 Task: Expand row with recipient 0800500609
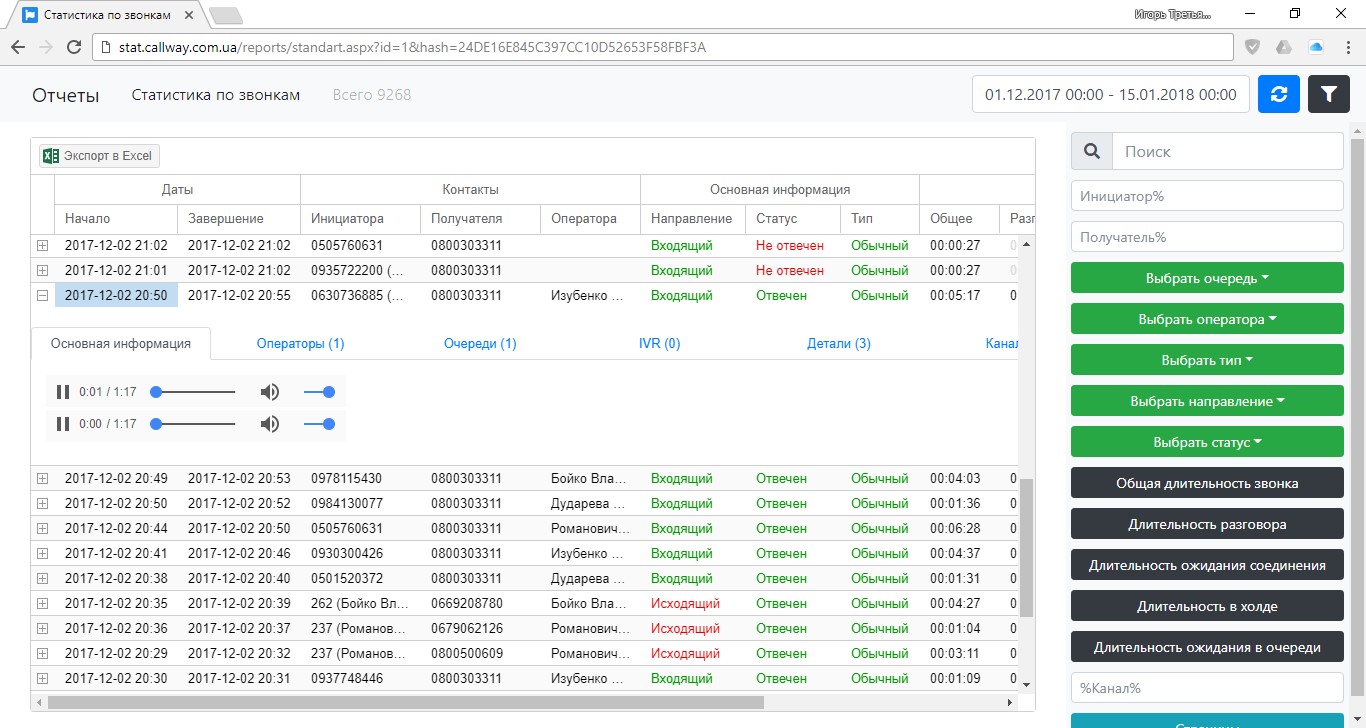tap(42, 653)
